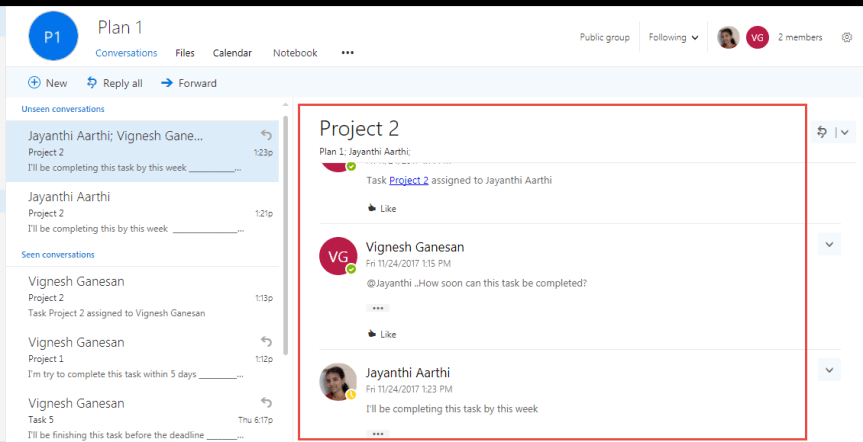Click the VG member avatar in header
This screenshot has height=442, width=863.
757,38
